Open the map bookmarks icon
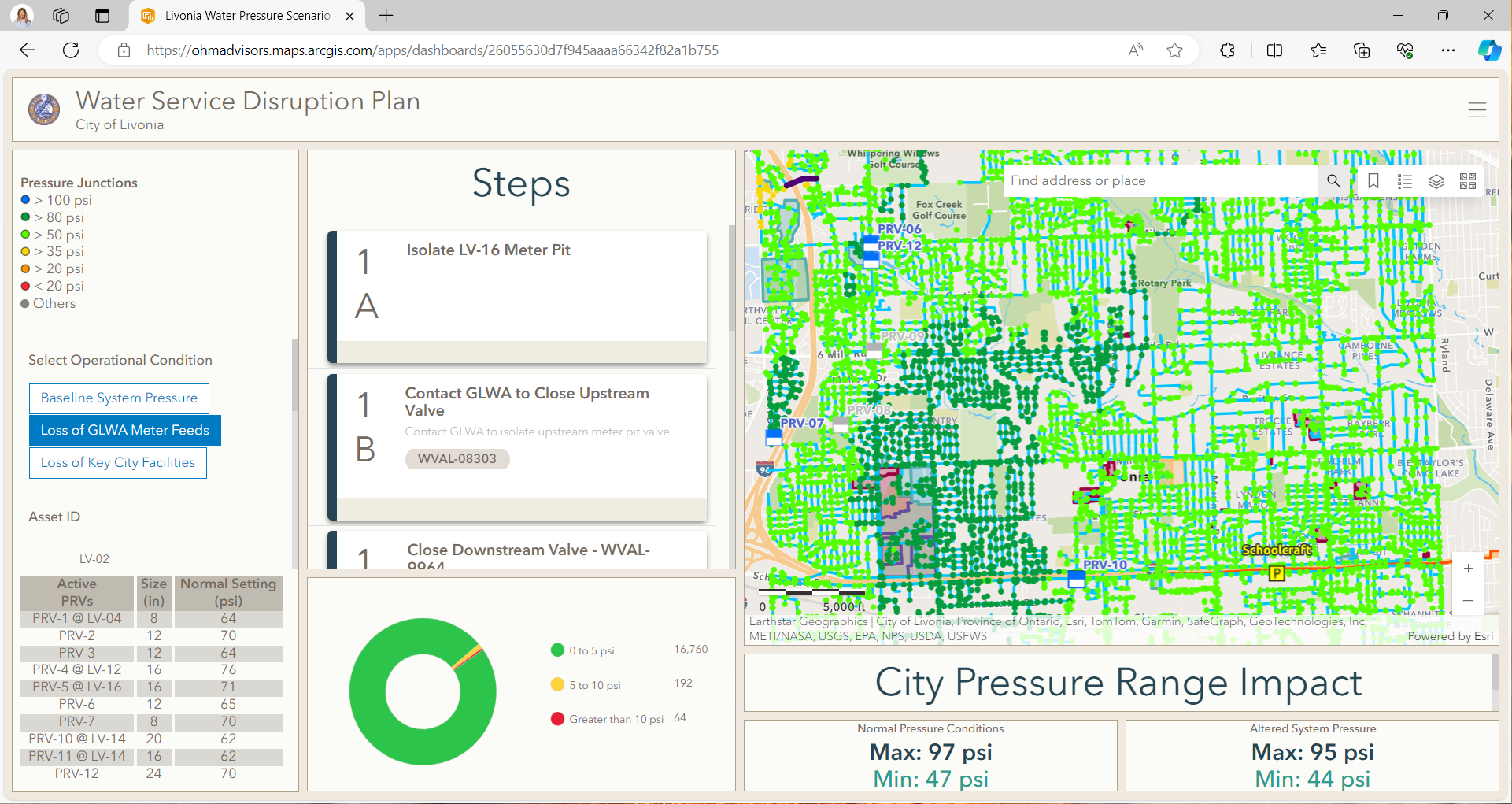This screenshot has height=804, width=1512. (1373, 181)
